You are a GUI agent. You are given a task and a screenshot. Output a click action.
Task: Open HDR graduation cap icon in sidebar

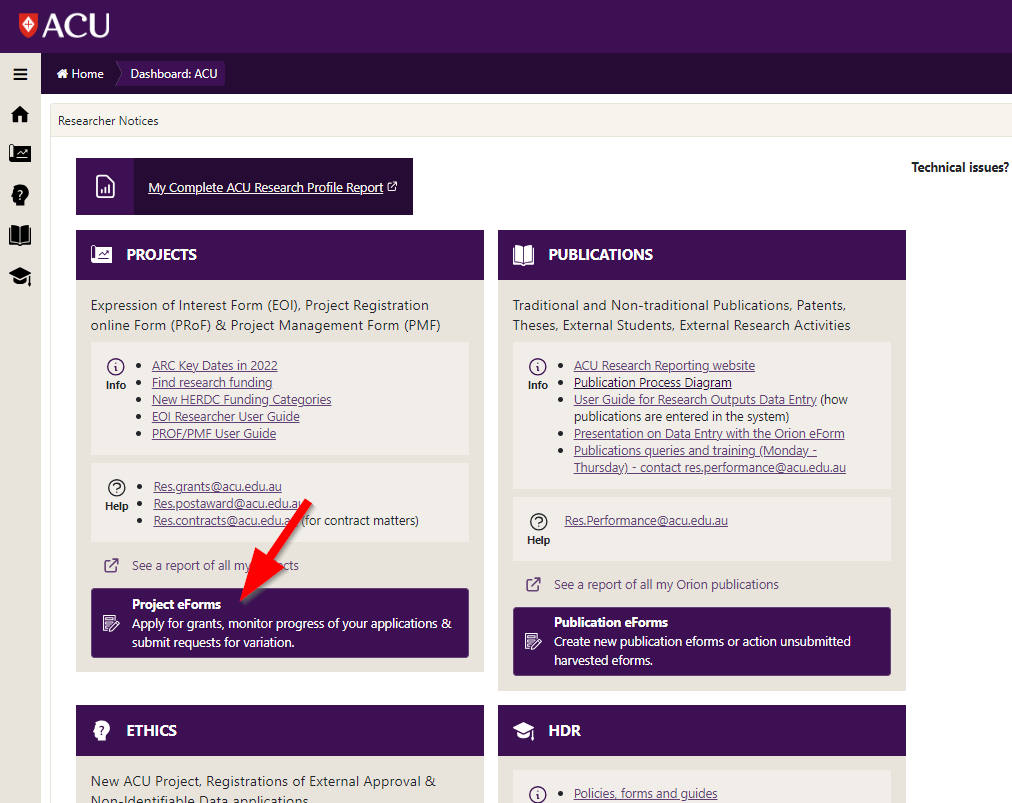pyautogui.click(x=20, y=277)
